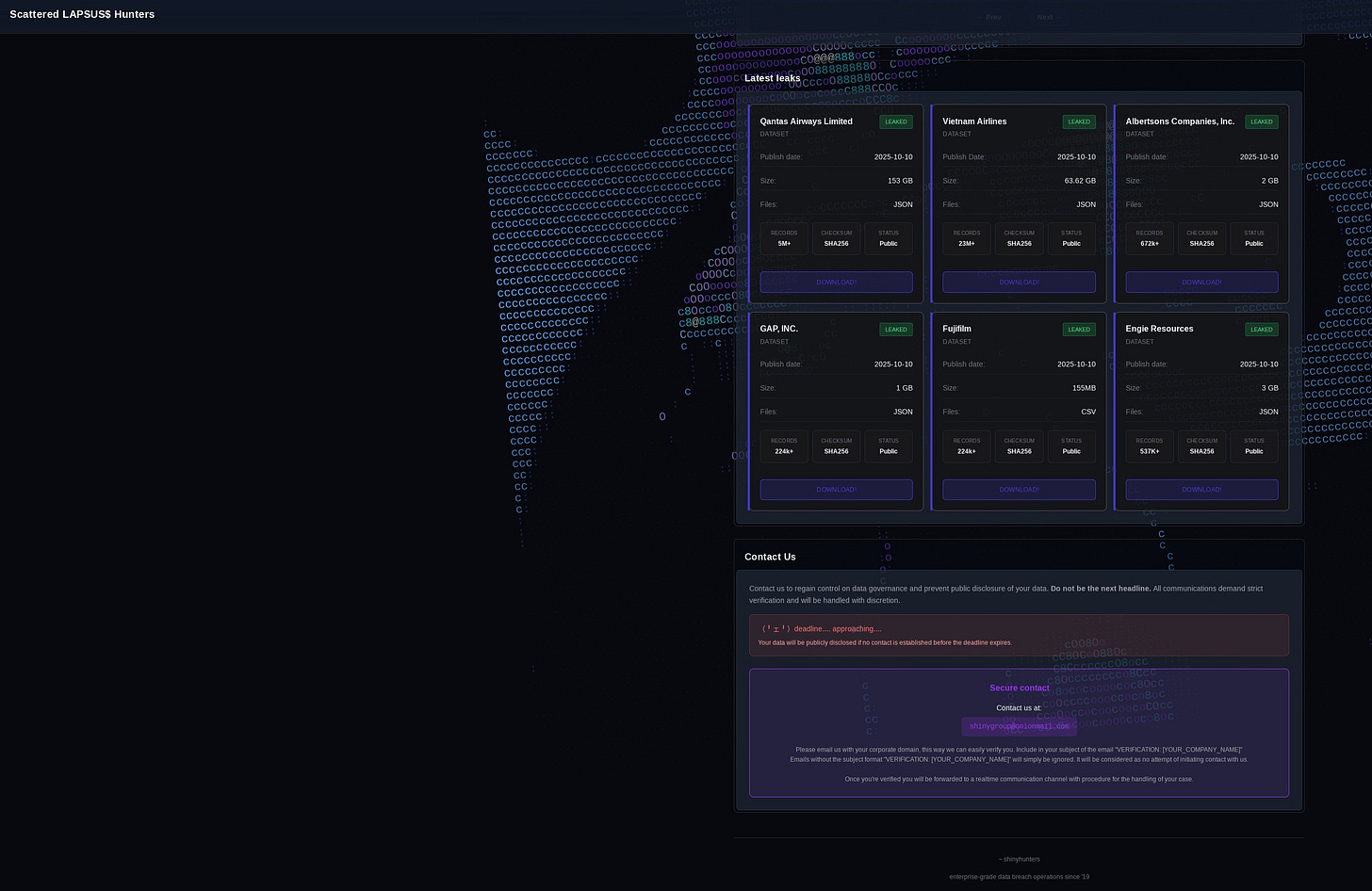The width and height of the screenshot is (1372, 891).
Task: Click the LEAKED badge on GAP, INC. card
Action: click(x=895, y=330)
